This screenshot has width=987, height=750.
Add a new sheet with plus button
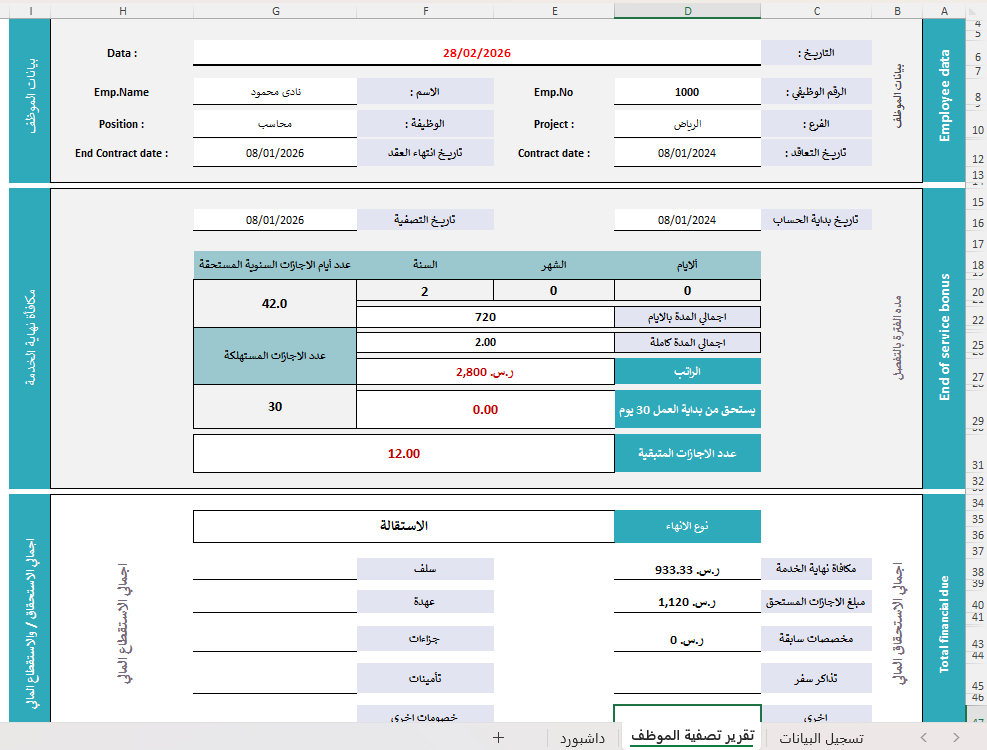tap(498, 738)
